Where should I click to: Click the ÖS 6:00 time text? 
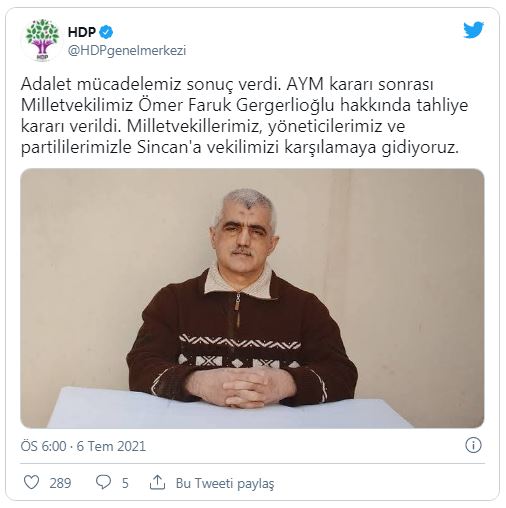click(x=43, y=446)
